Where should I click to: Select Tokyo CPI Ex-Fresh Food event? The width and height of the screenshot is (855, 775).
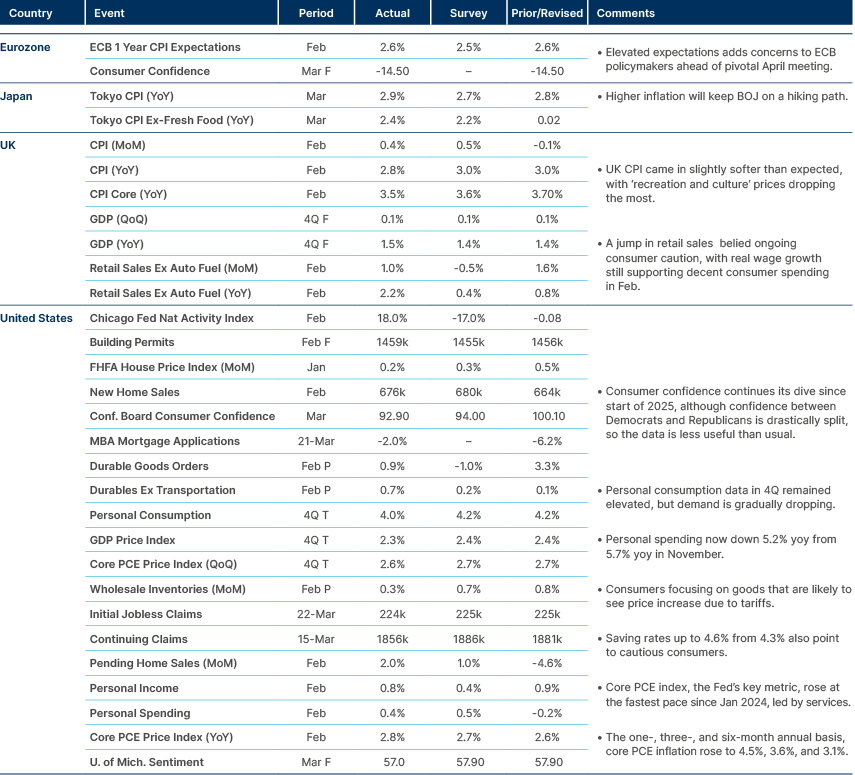click(172, 121)
